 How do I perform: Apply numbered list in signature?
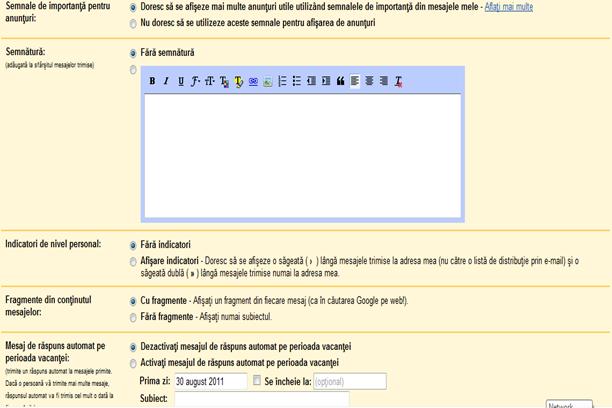click(282, 81)
